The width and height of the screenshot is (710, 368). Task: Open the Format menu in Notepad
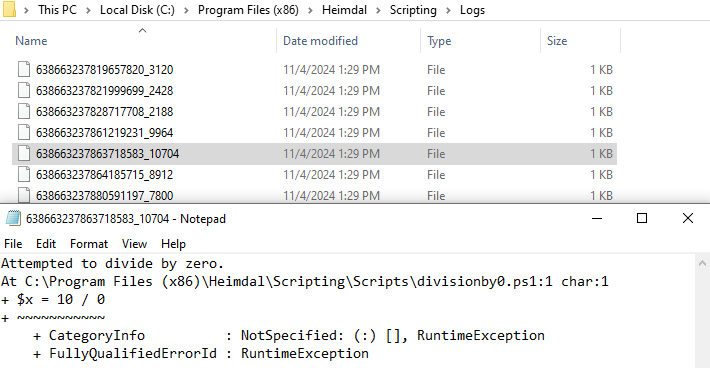coord(89,244)
